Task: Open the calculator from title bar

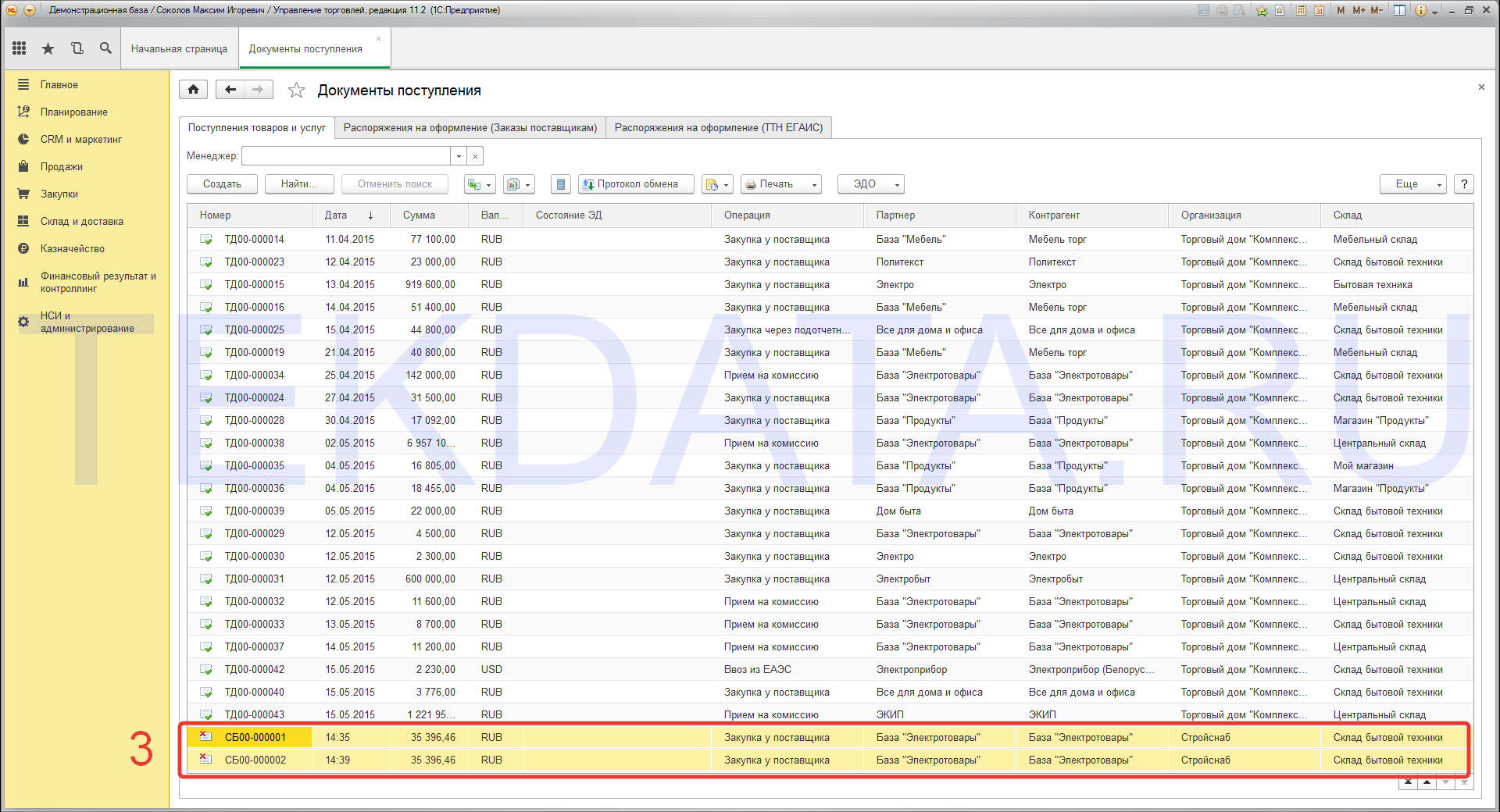Action: pos(1301,10)
